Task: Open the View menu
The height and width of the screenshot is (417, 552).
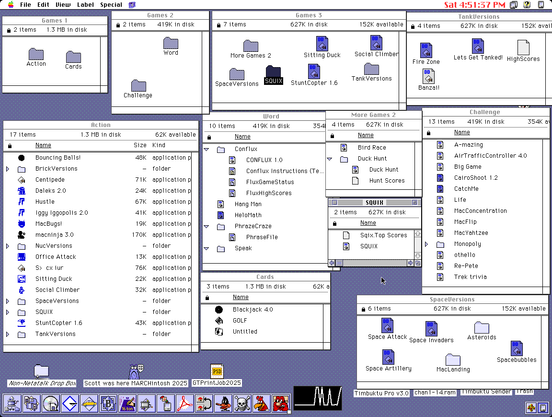Action: click(x=63, y=5)
